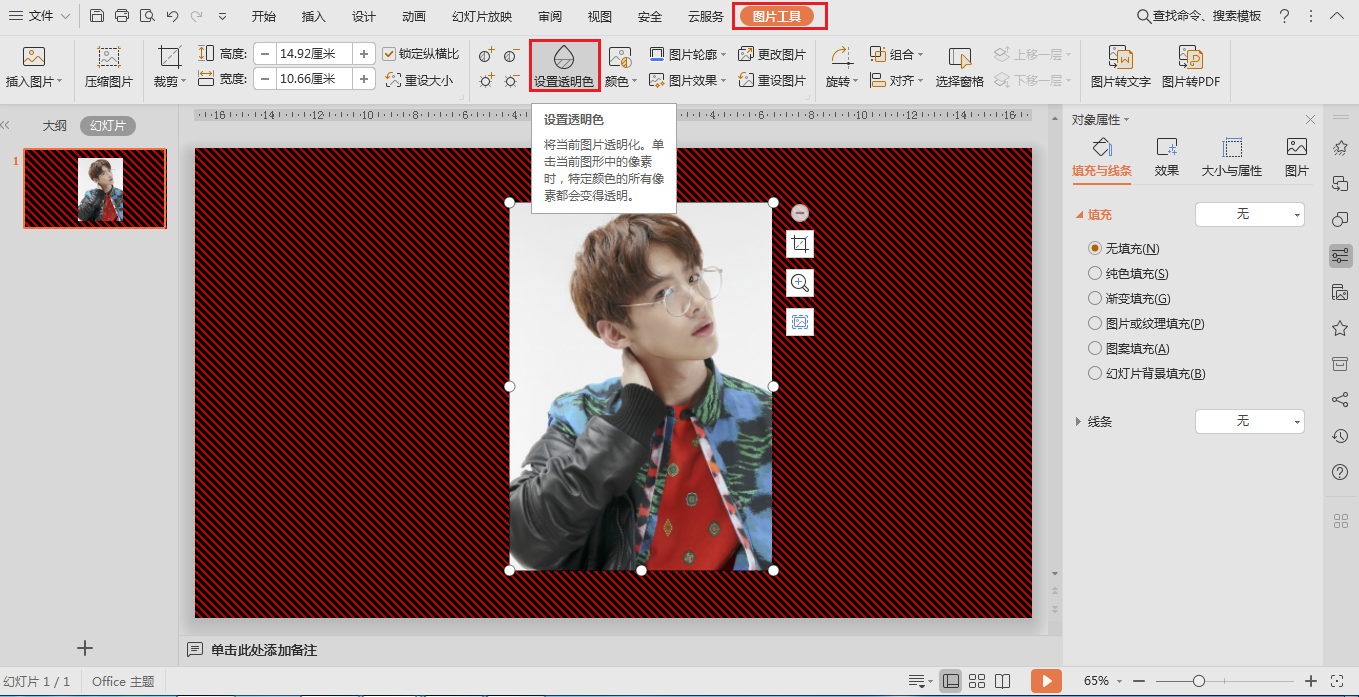The height and width of the screenshot is (697, 1359).
Task: Click the Reset Size (重设大小) button
Action: tap(419, 80)
